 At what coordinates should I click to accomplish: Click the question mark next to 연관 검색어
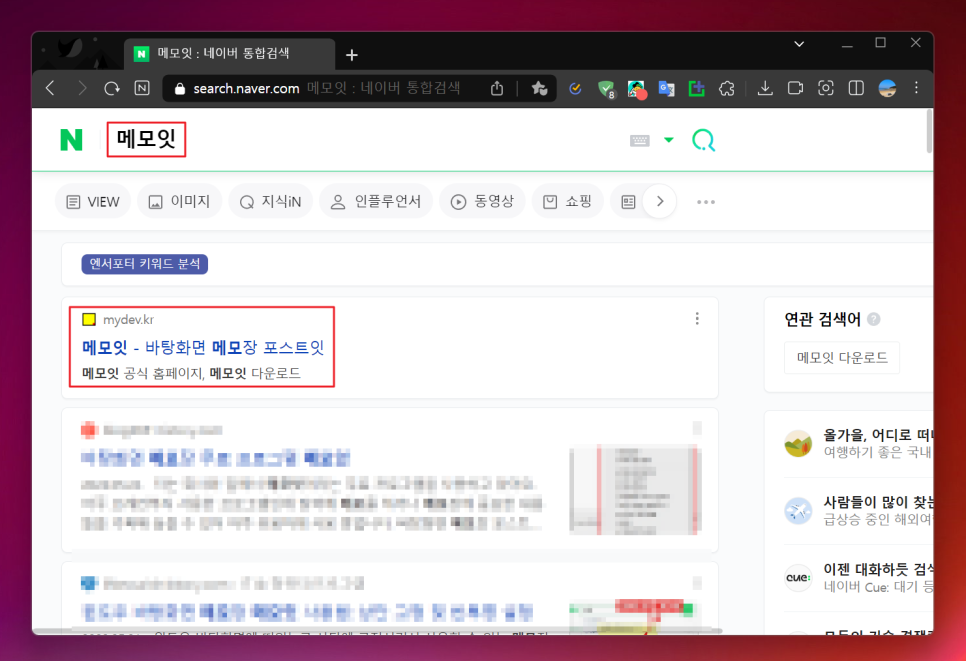pos(874,319)
